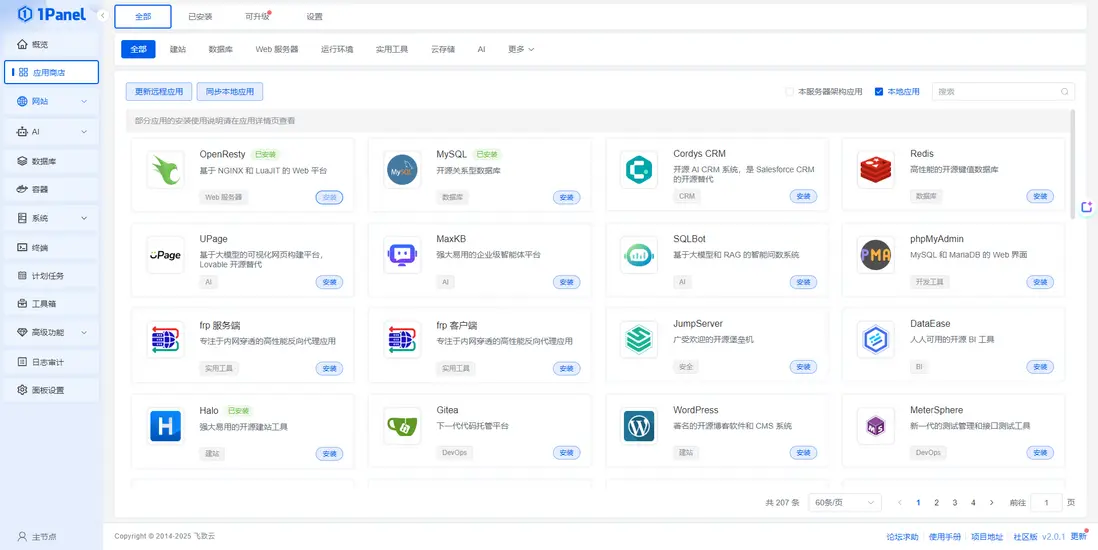
Task: Install Redis with 安装 button
Action: [x=1040, y=197]
